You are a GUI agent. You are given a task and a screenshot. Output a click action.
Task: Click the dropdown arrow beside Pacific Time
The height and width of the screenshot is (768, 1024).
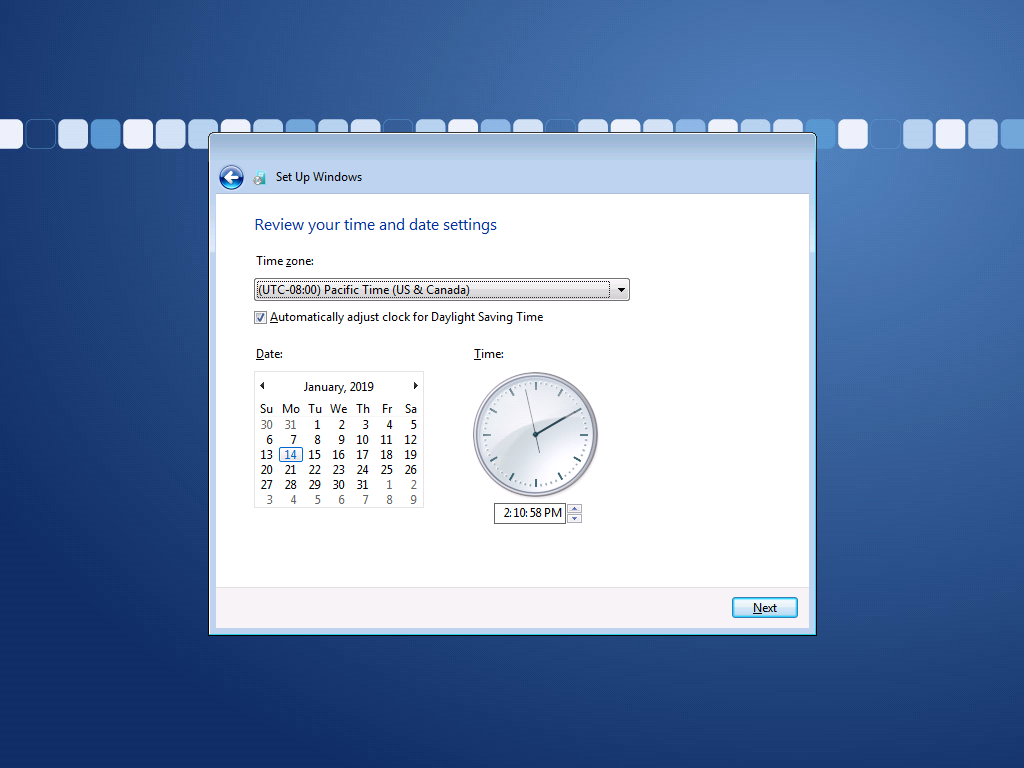pos(621,290)
